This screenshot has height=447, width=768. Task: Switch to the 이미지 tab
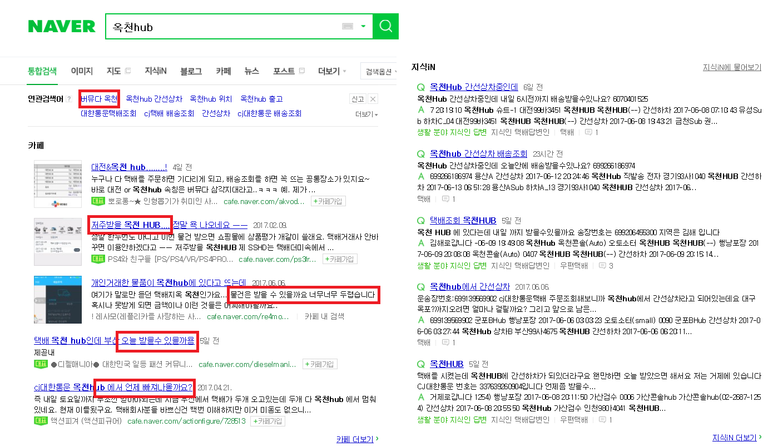pos(82,71)
